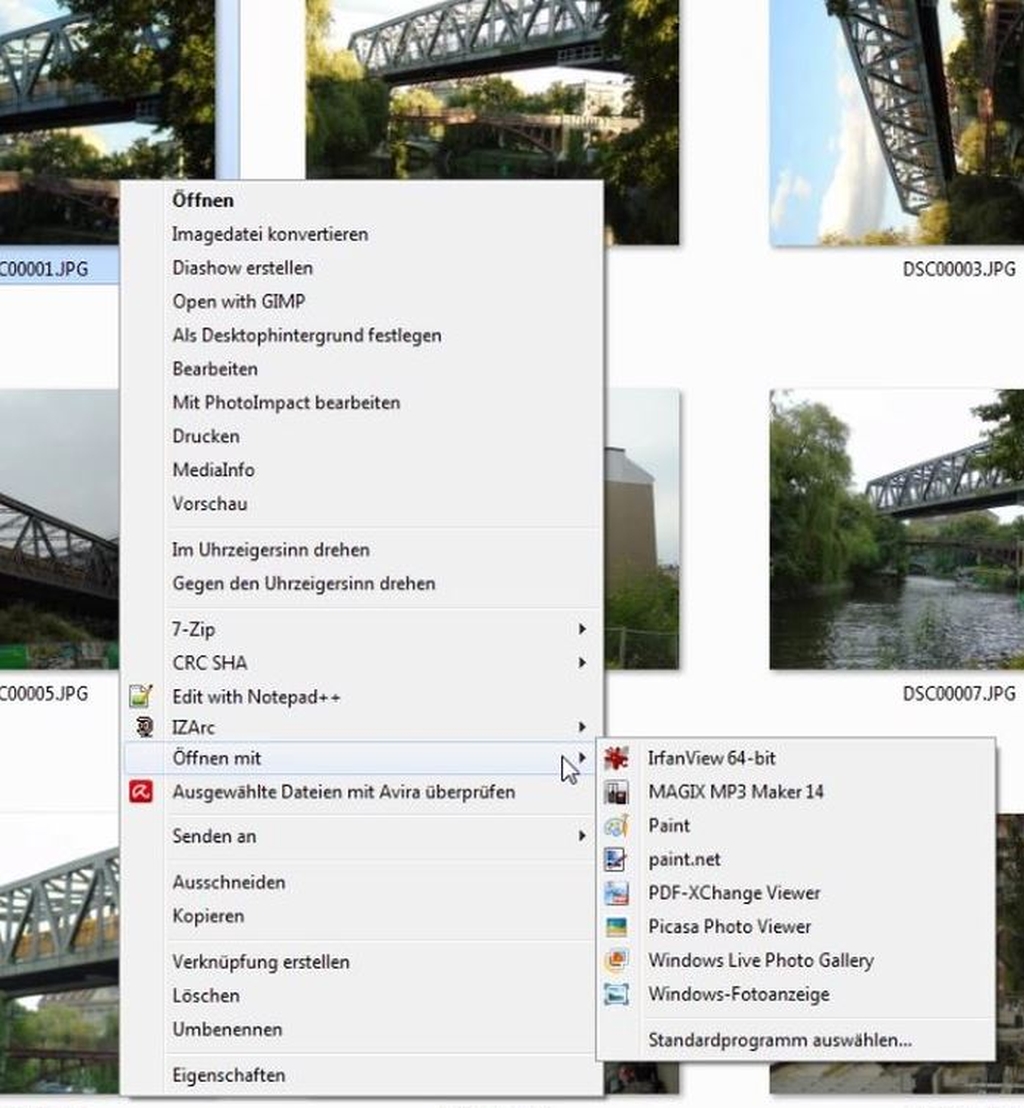The height and width of the screenshot is (1108, 1024).
Task: Click the red Avira icon
Action: pos(141,792)
